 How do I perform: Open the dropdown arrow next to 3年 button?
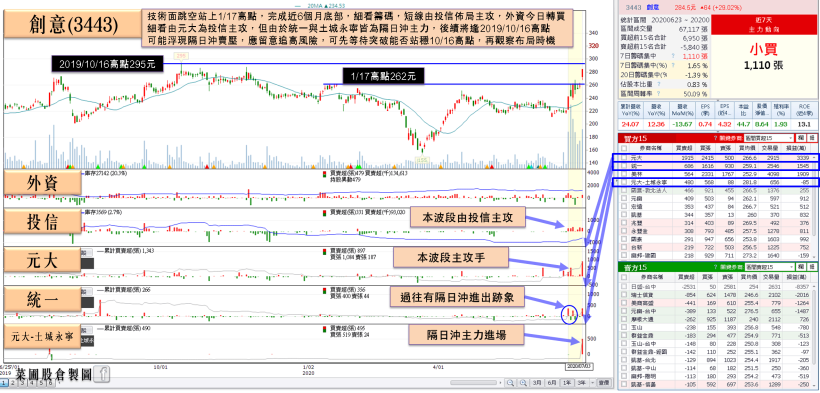click(593, 383)
